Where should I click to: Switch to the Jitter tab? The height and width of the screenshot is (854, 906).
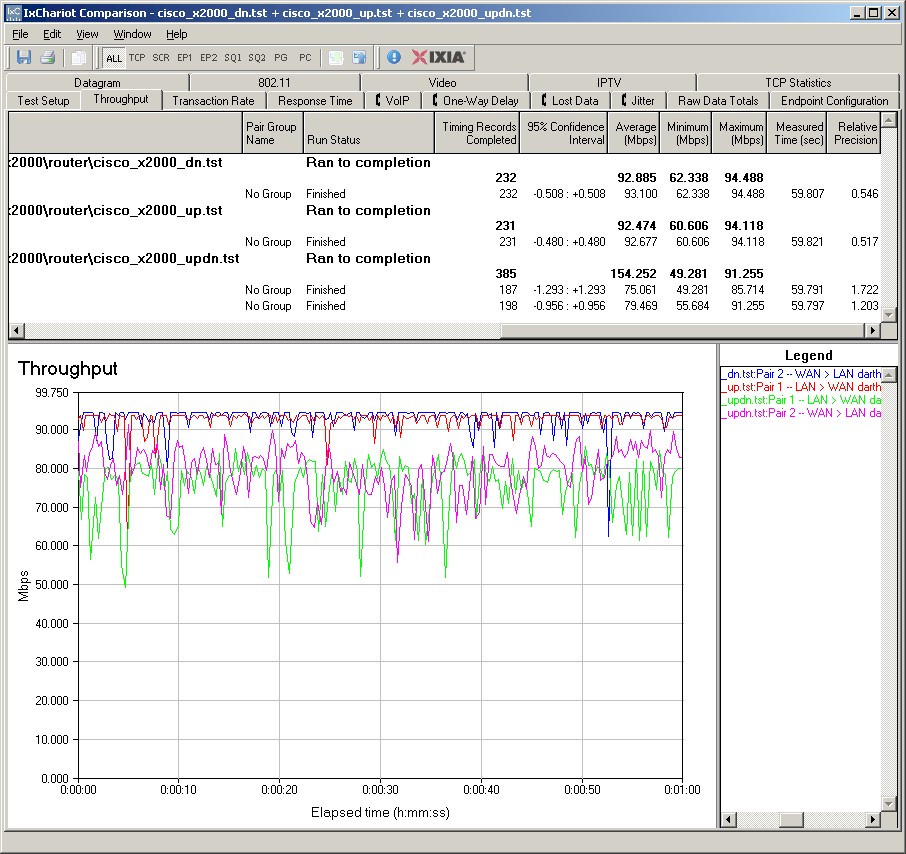638,101
